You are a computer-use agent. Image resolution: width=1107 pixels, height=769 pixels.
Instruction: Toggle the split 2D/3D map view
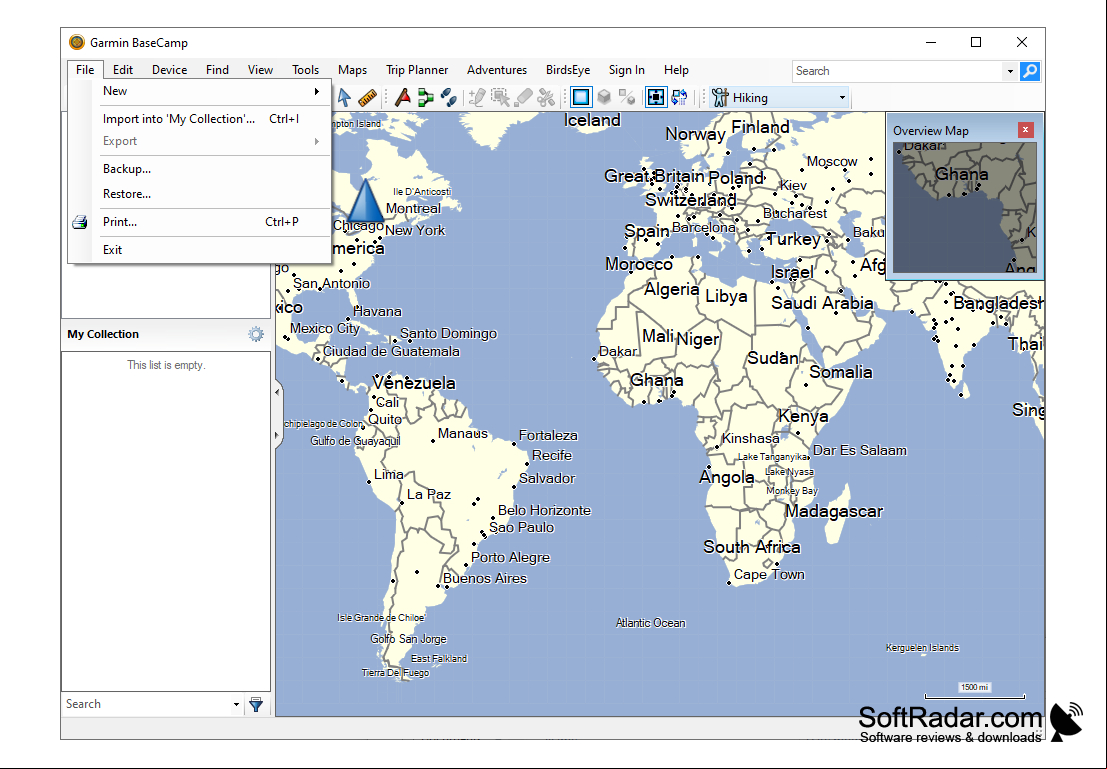[627, 97]
